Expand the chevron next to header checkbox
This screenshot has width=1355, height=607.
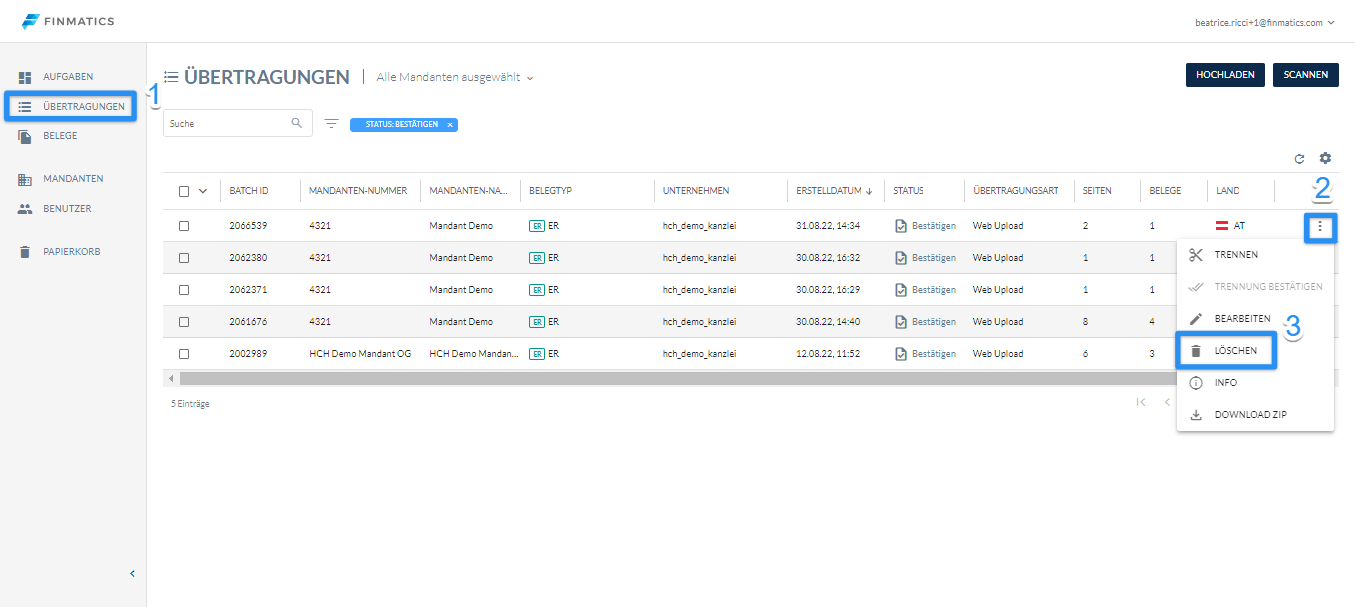203,191
